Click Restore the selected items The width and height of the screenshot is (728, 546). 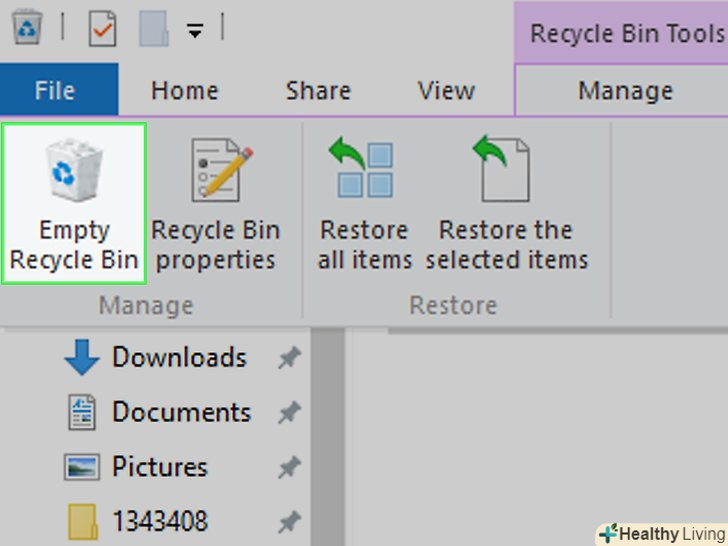pyautogui.click(x=507, y=203)
